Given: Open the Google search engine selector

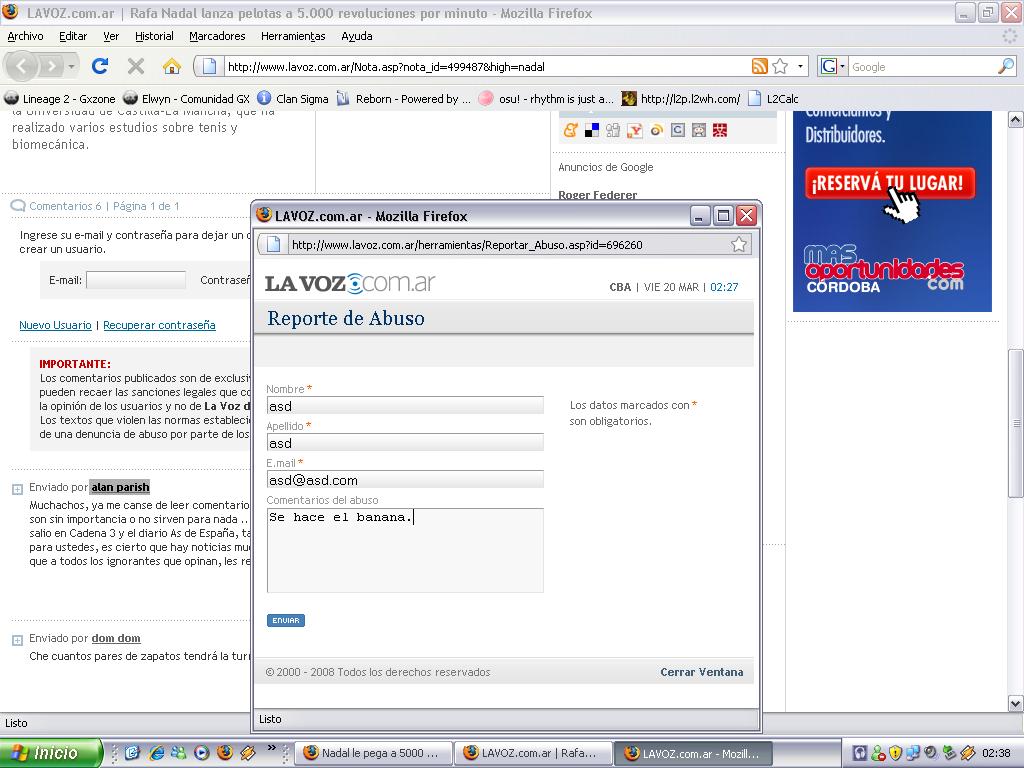Looking at the screenshot, I should (x=833, y=66).
